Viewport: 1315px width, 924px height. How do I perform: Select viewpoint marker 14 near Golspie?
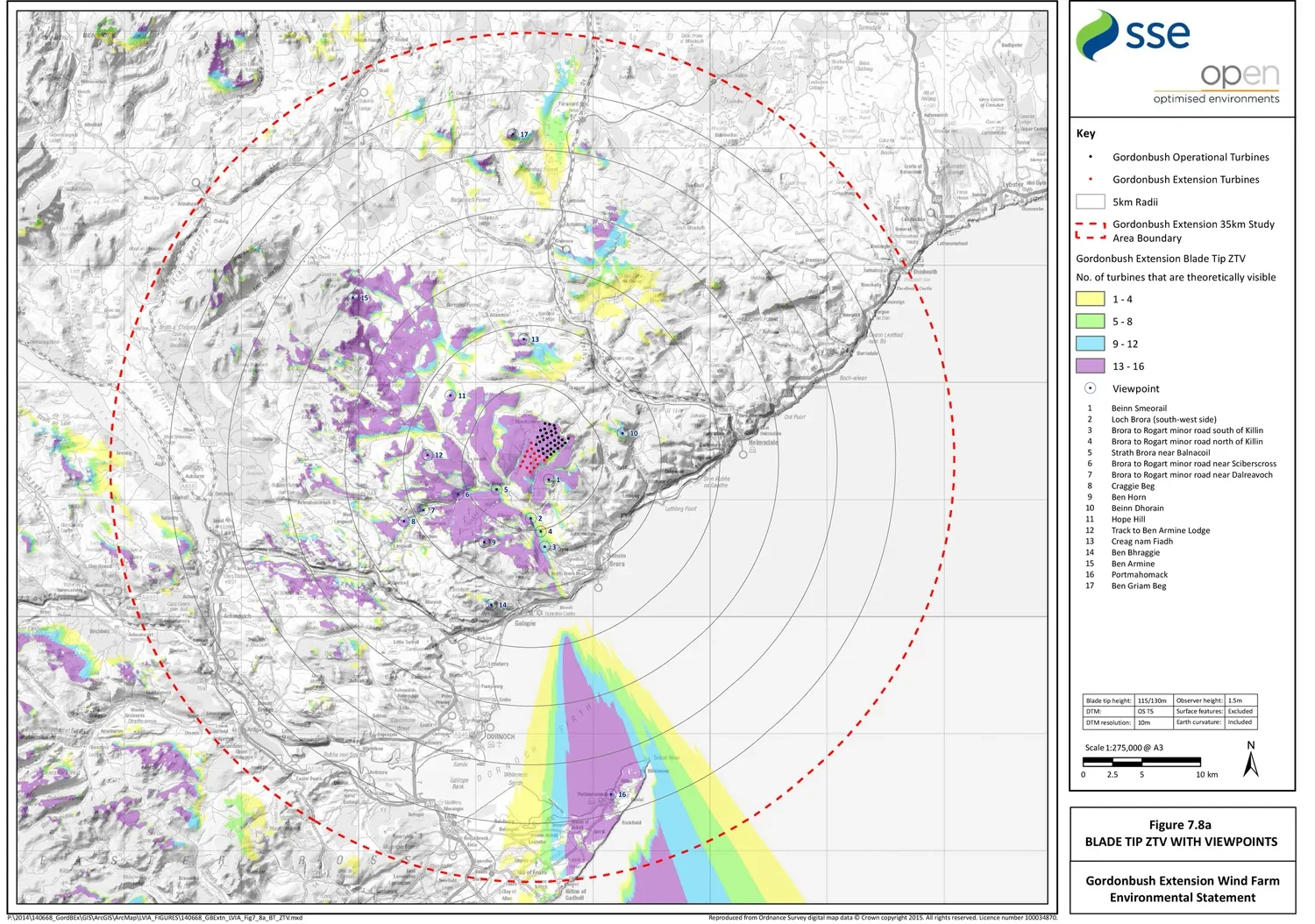[491, 605]
